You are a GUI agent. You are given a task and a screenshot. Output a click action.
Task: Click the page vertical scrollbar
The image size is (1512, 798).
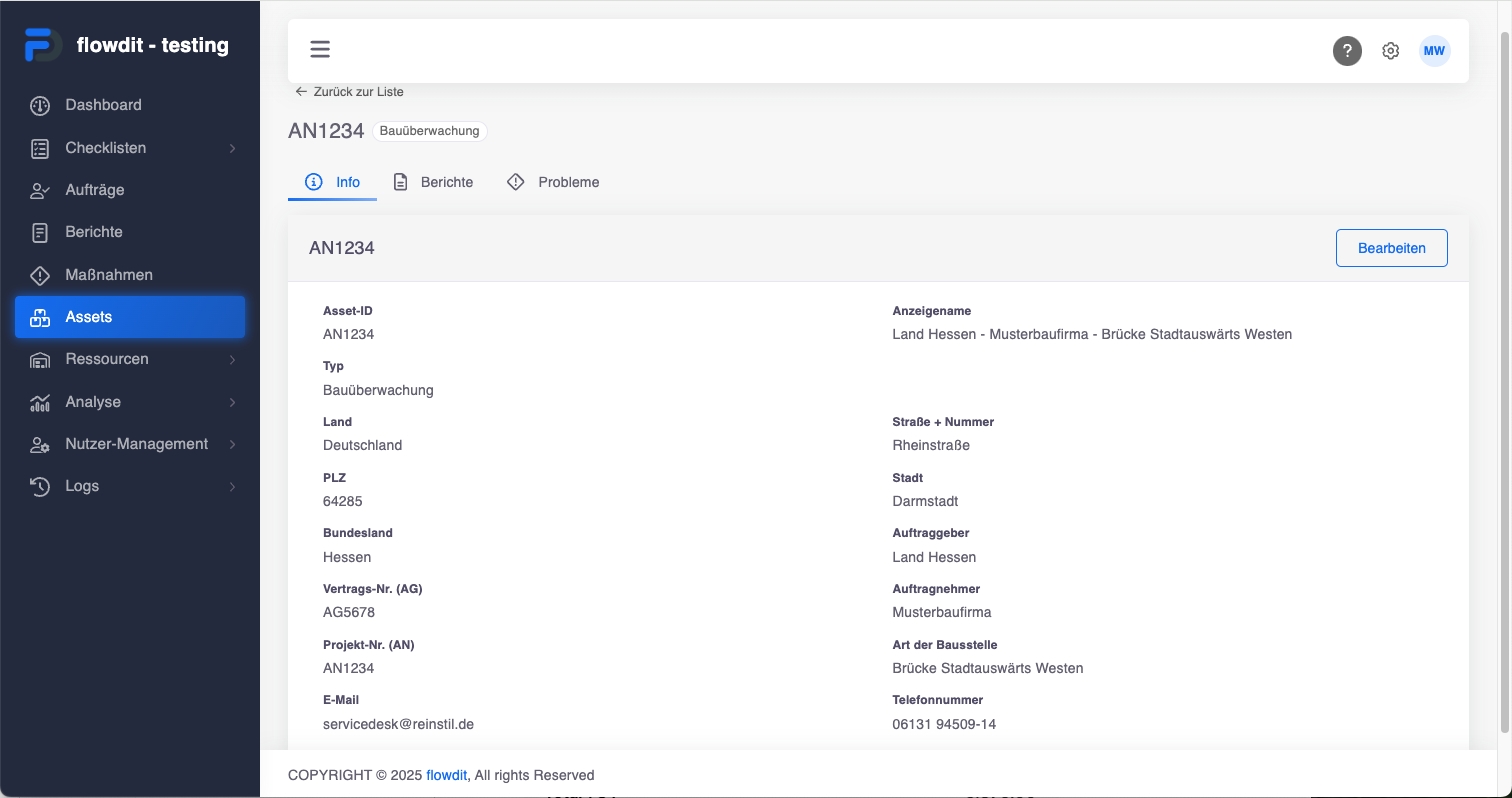click(x=1504, y=380)
